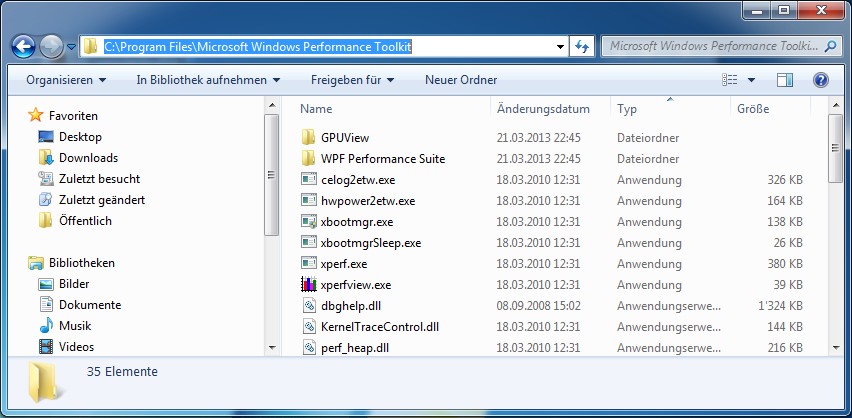Click the Forward navigation arrow
Image resolution: width=852 pixels, height=418 pixels.
(x=51, y=47)
